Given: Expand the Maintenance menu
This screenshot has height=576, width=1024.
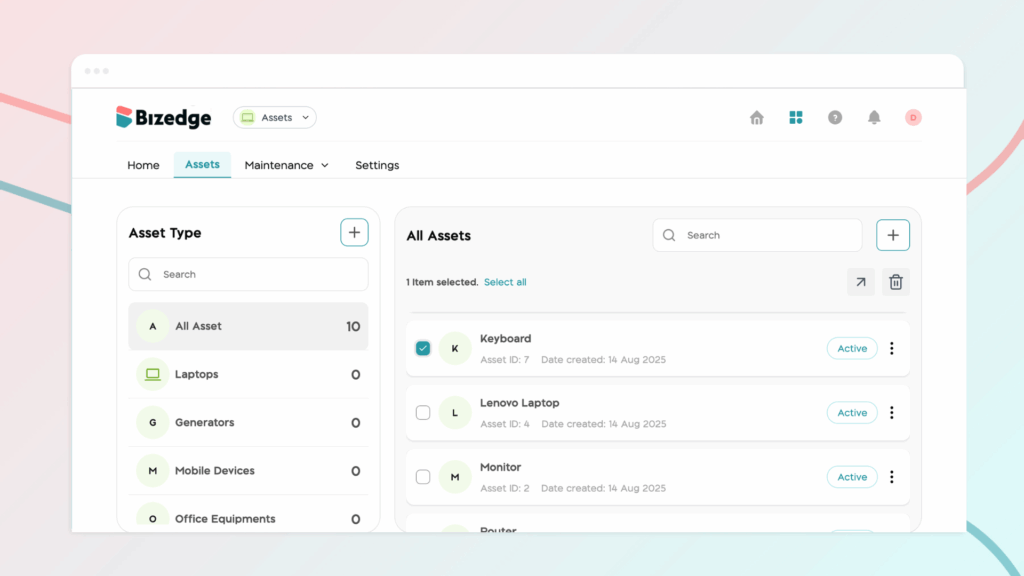Looking at the screenshot, I should point(286,165).
